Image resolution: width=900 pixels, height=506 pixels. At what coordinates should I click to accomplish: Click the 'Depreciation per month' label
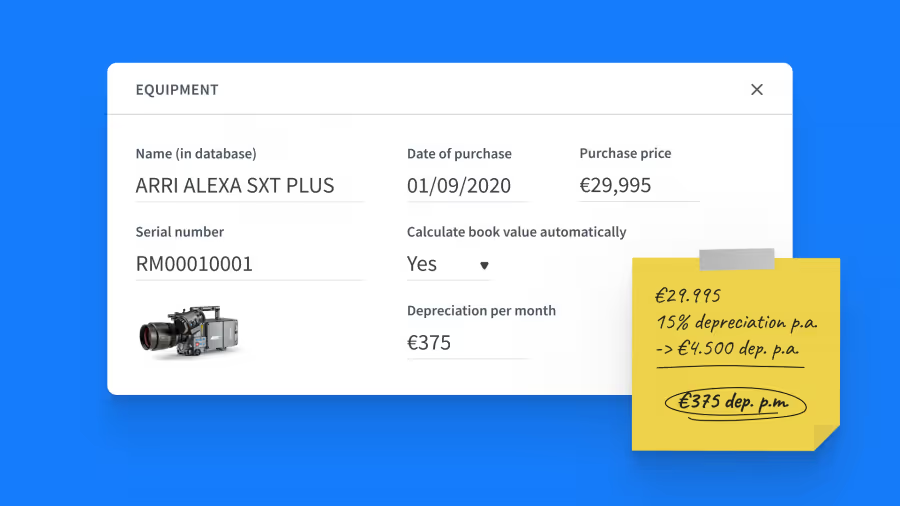481,311
